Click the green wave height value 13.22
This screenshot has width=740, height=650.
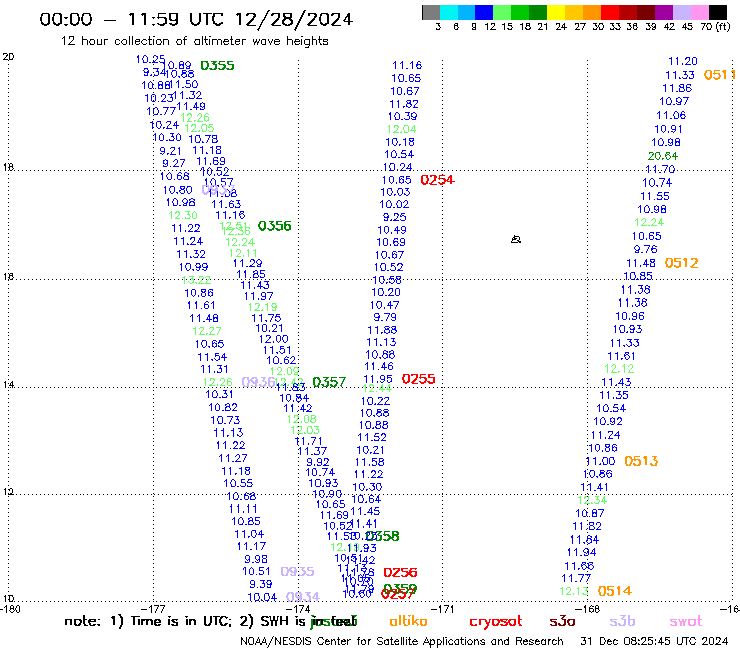point(196,280)
